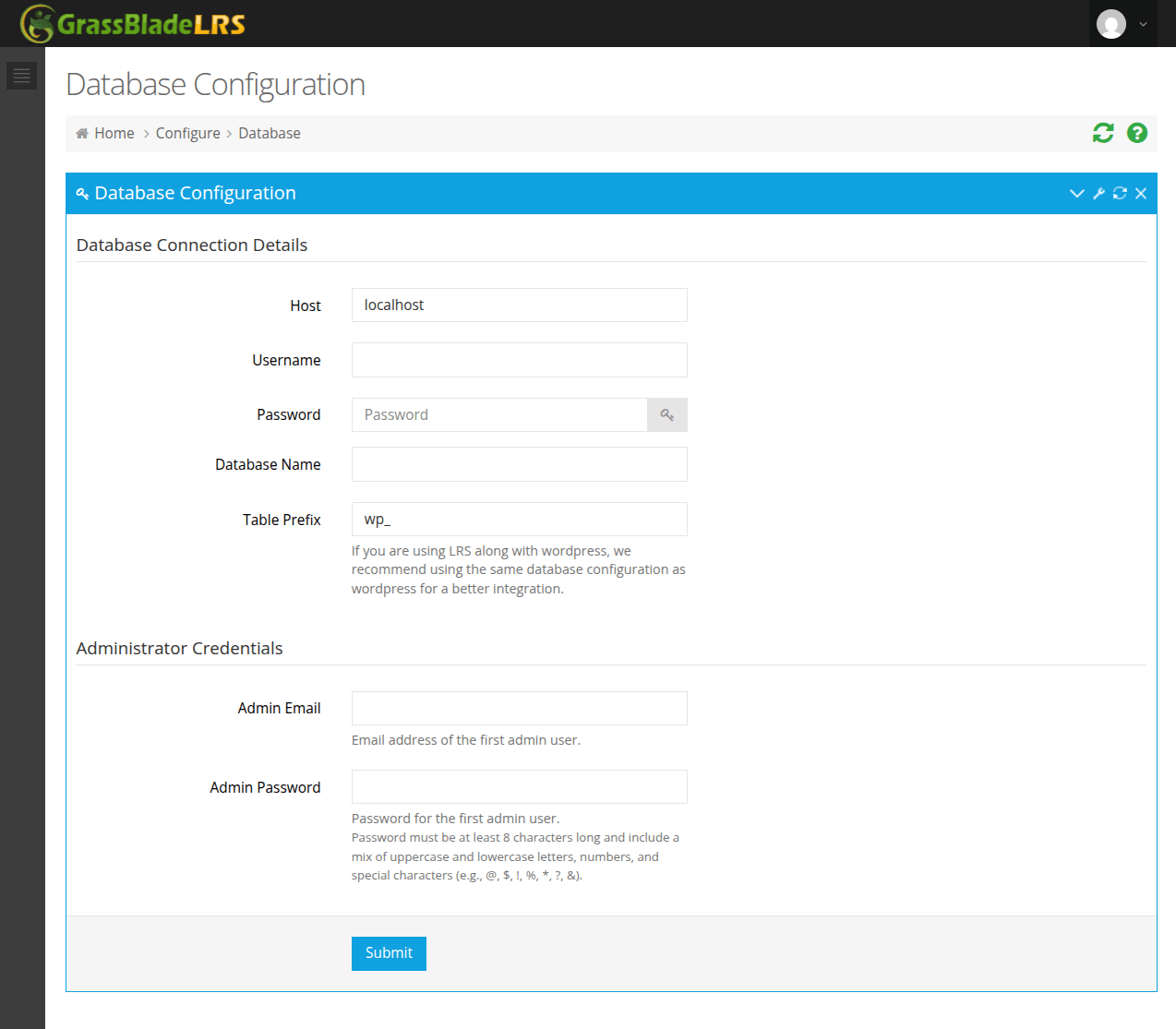Screen dimensions: 1176x1029
Task: Collapse the Database Configuration panel
Action: pyautogui.click(x=1076, y=193)
